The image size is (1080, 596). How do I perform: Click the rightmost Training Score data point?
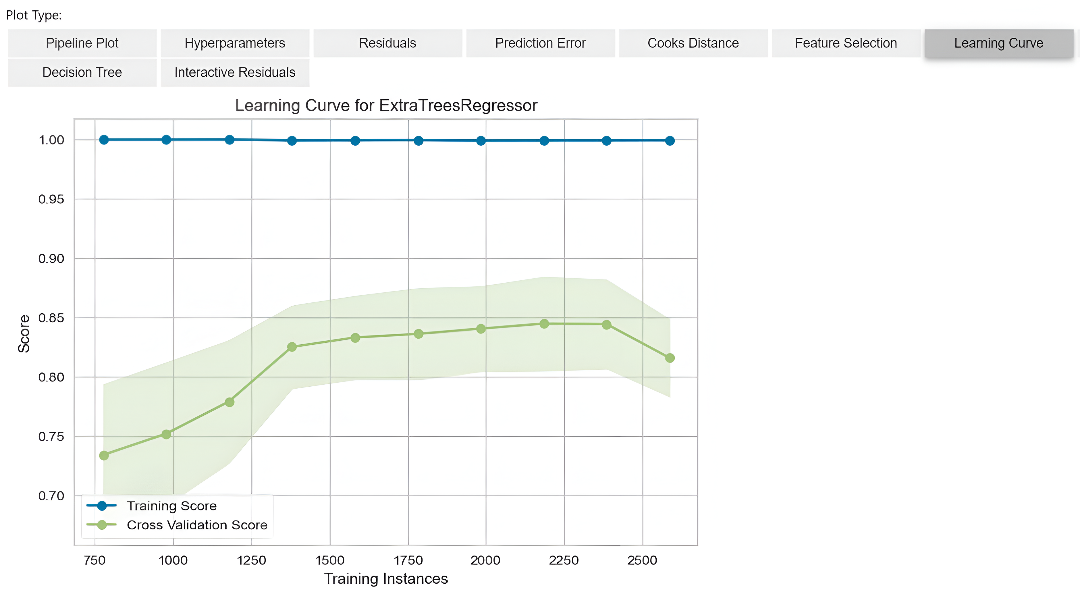(x=669, y=141)
